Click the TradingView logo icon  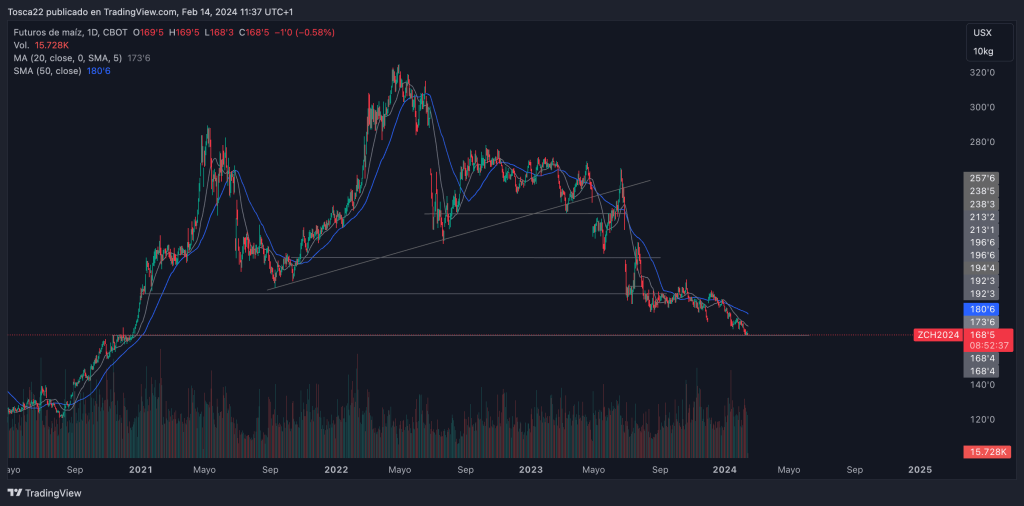pyautogui.click(x=14, y=493)
